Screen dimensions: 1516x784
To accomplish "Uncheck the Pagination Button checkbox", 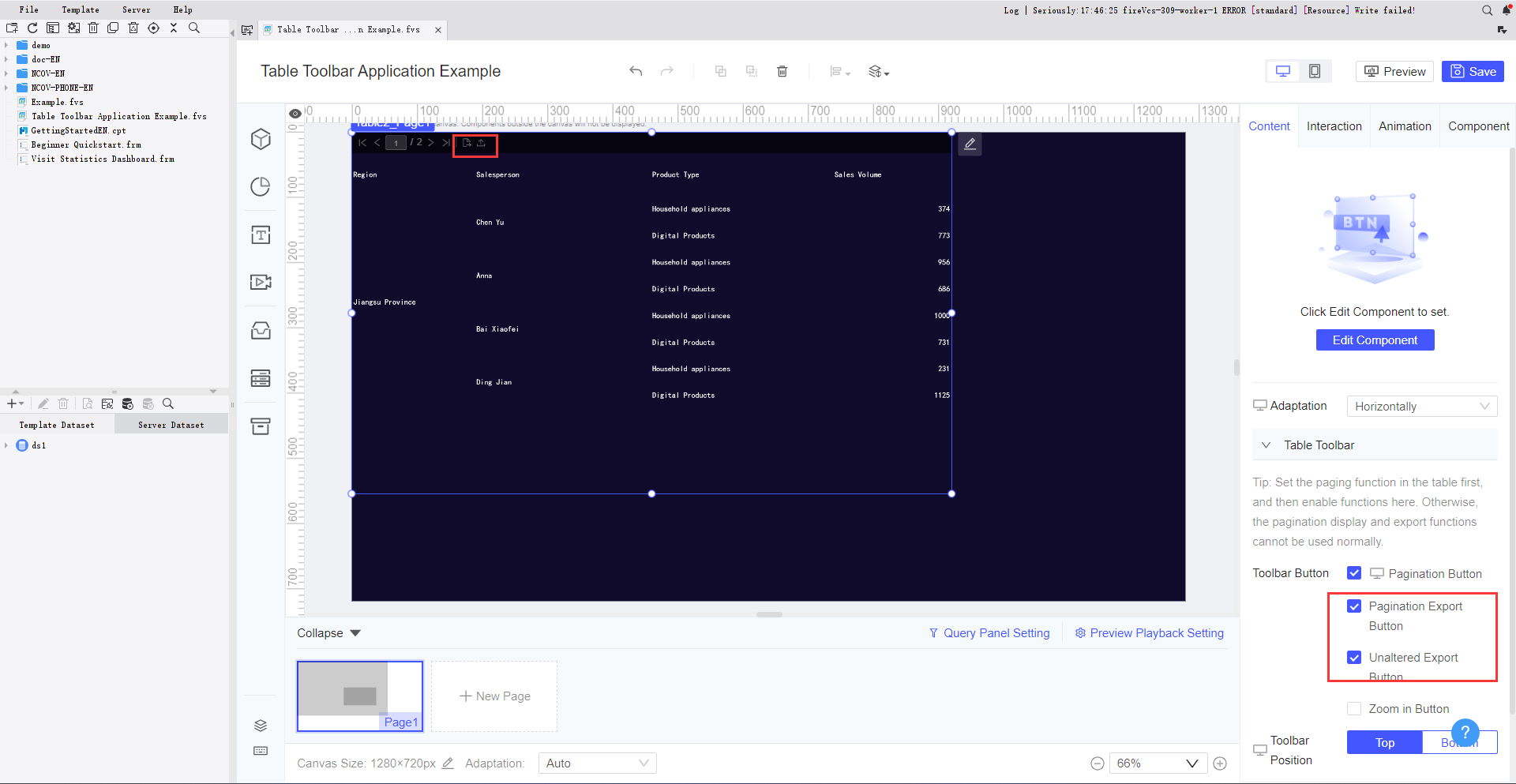I will point(1354,573).
